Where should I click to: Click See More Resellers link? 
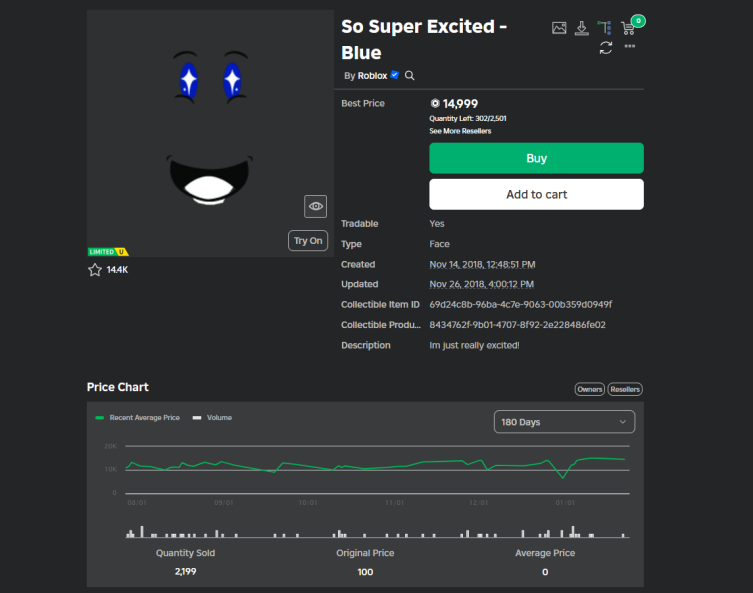[460, 131]
